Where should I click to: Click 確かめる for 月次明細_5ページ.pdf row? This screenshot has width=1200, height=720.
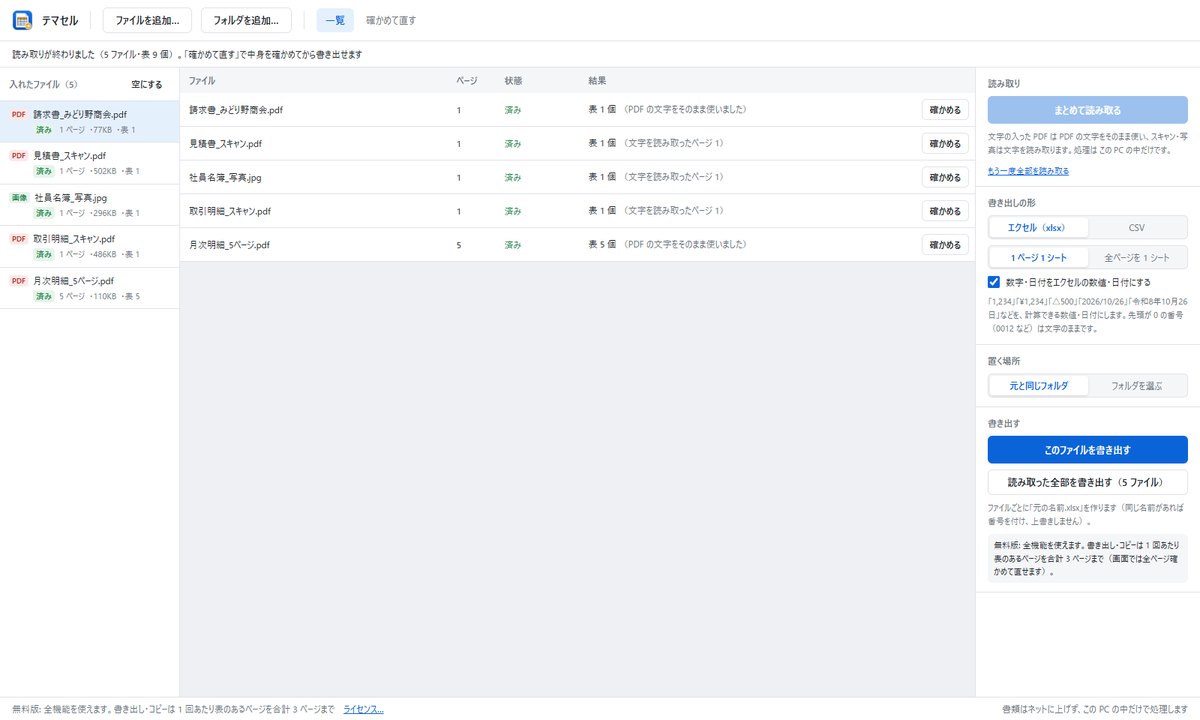pos(945,245)
